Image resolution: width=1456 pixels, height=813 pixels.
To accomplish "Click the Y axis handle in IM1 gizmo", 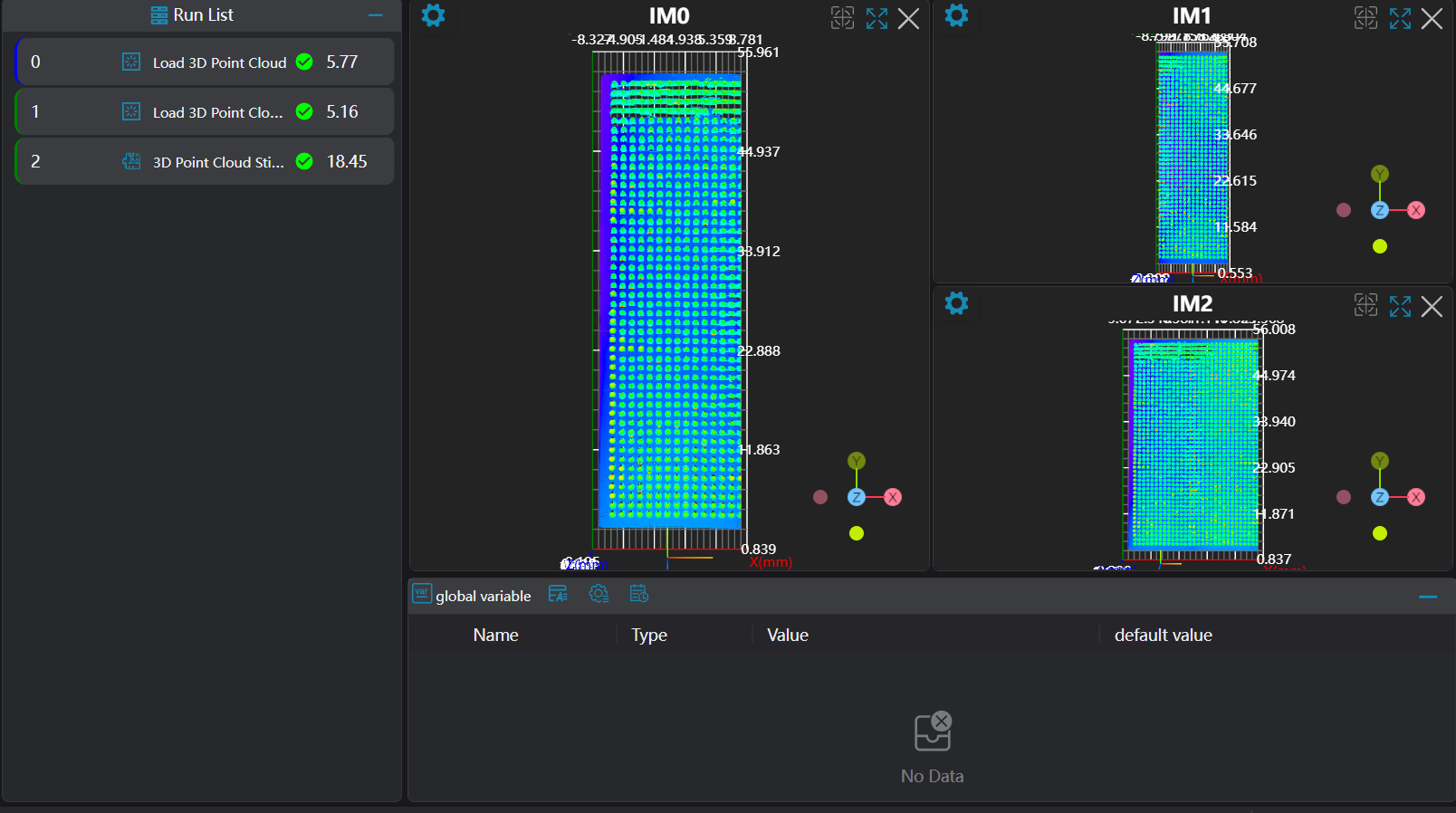I will pyautogui.click(x=1379, y=174).
